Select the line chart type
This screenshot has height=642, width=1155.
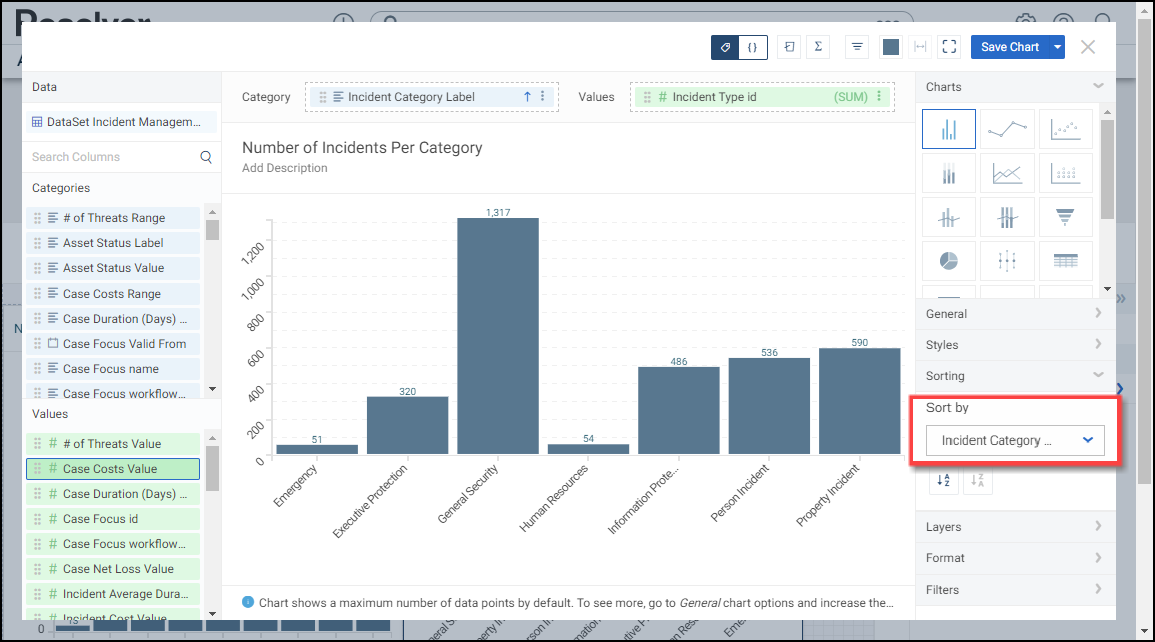pos(1007,129)
